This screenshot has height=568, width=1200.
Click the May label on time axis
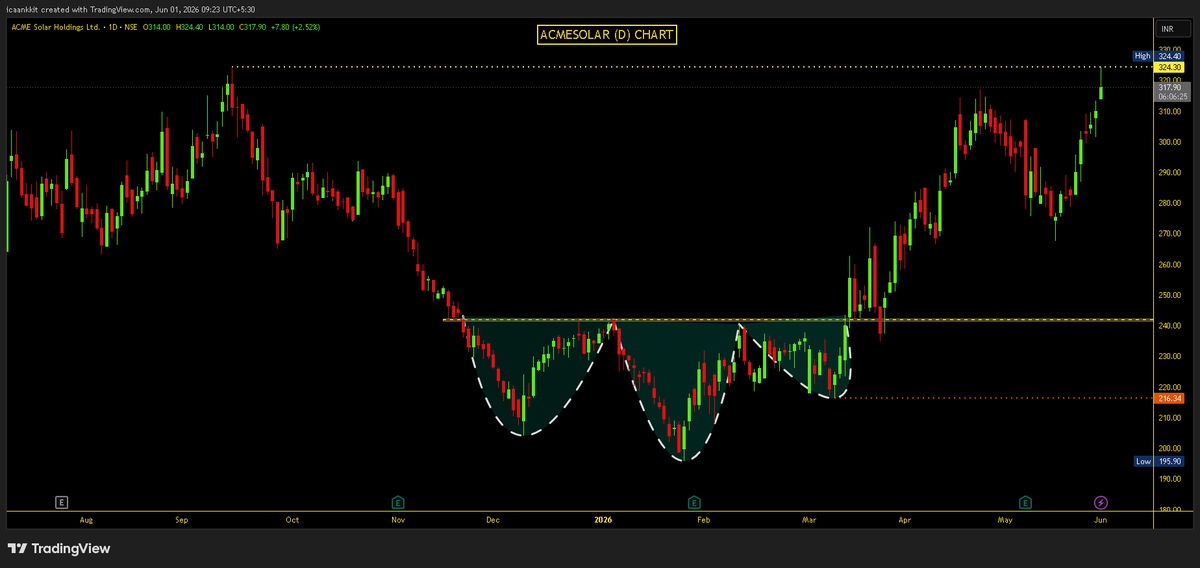pos(1005,520)
